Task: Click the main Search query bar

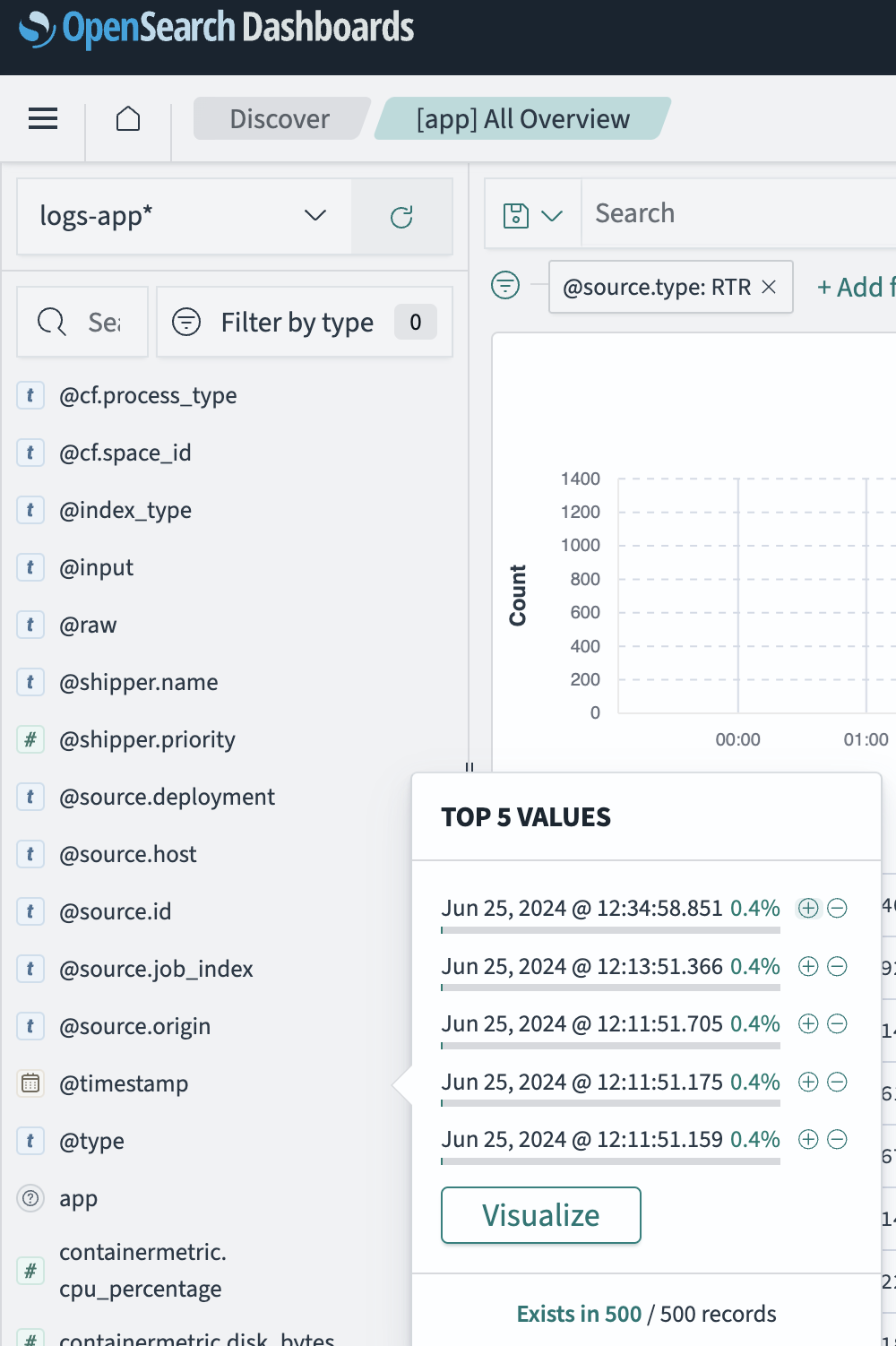Action: [739, 213]
